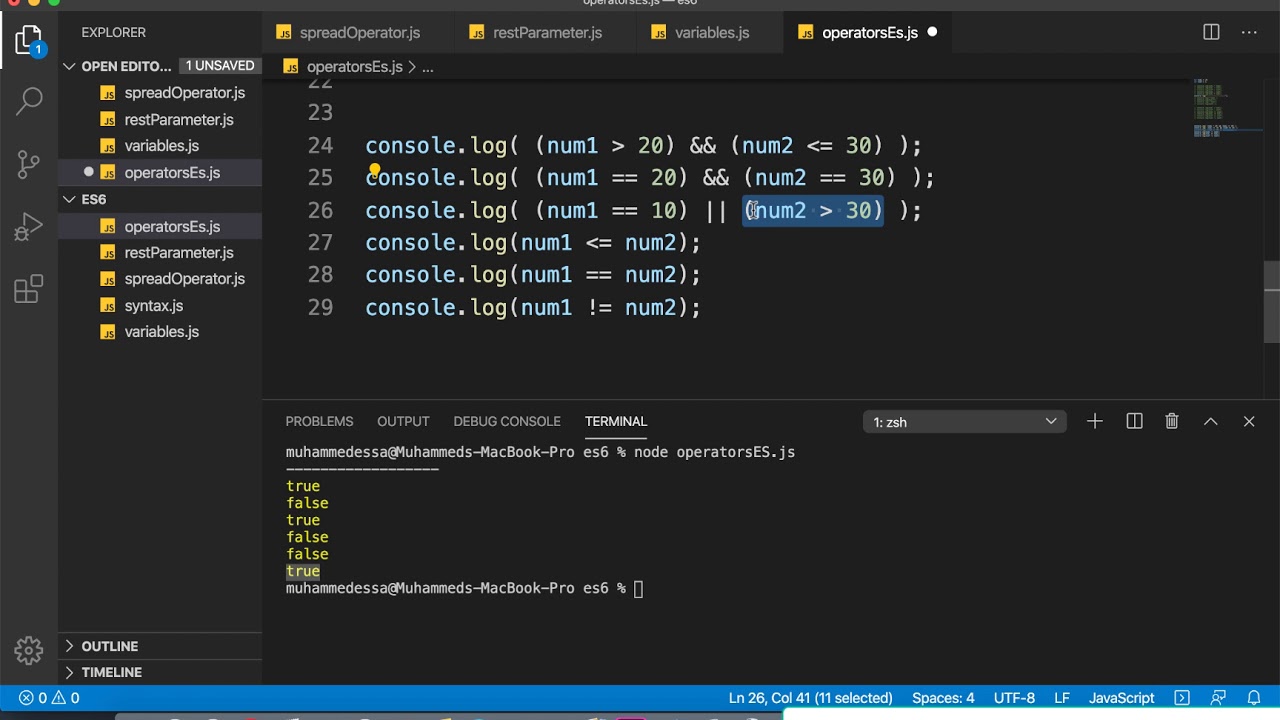Create a new terminal with plus icon
Image resolution: width=1280 pixels, height=720 pixels.
[x=1095, y=421]
